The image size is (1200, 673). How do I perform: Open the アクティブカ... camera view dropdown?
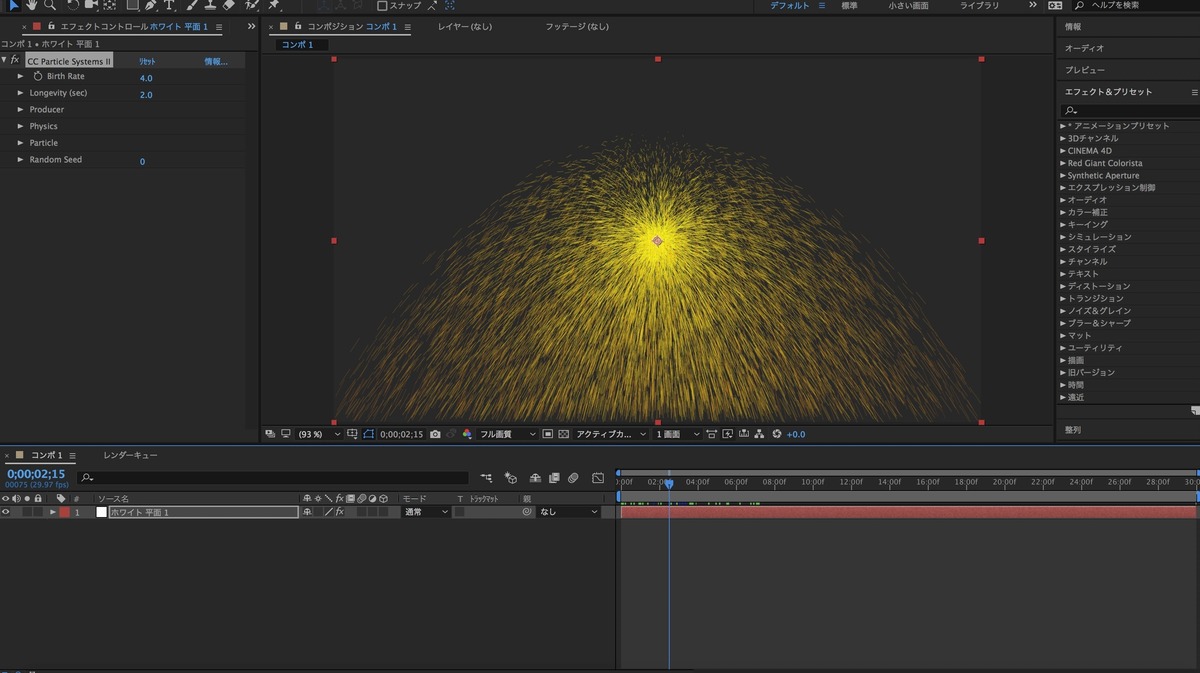(x=611, y=434)
